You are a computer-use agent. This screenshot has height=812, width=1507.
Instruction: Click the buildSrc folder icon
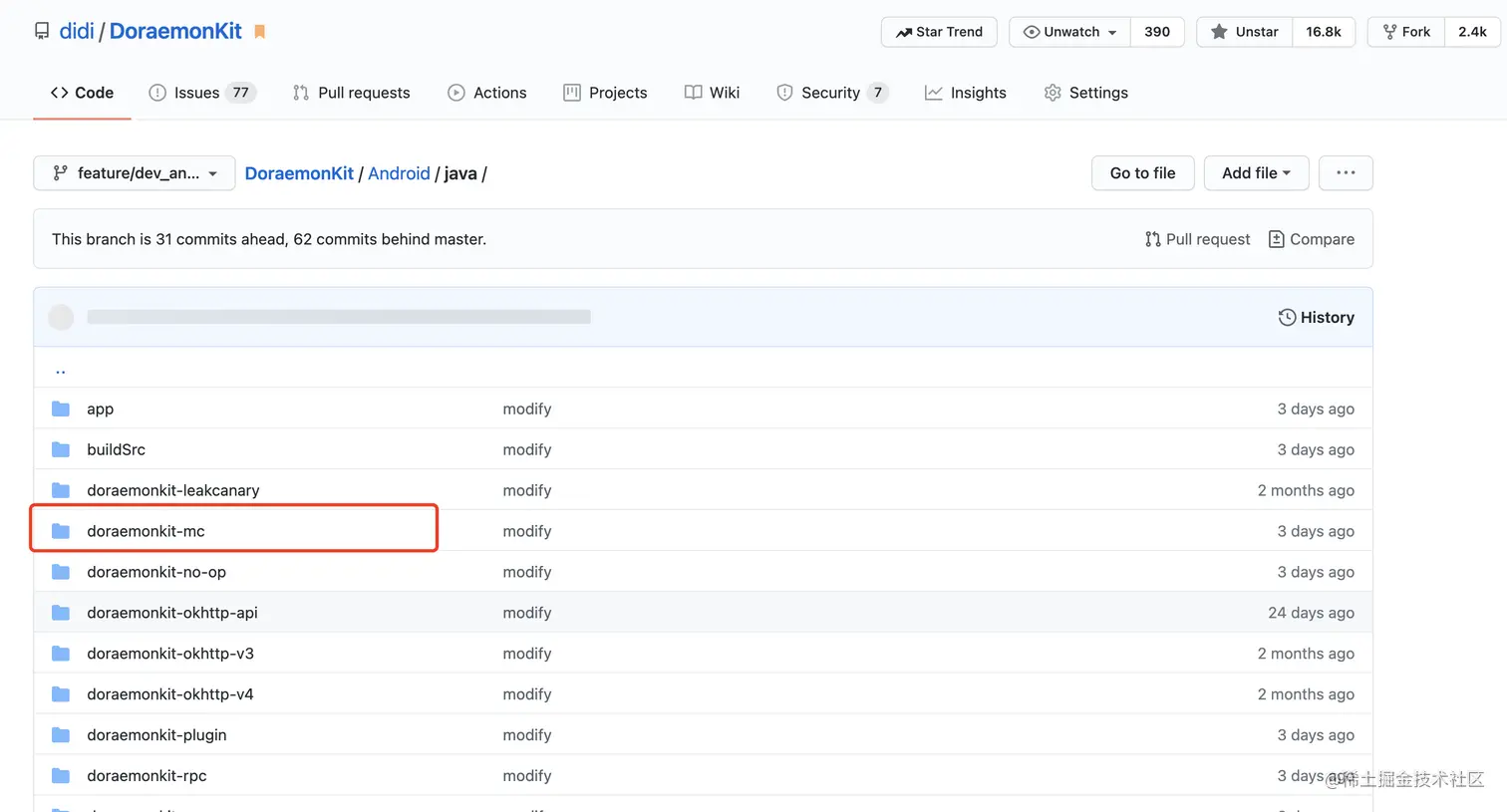61,449
